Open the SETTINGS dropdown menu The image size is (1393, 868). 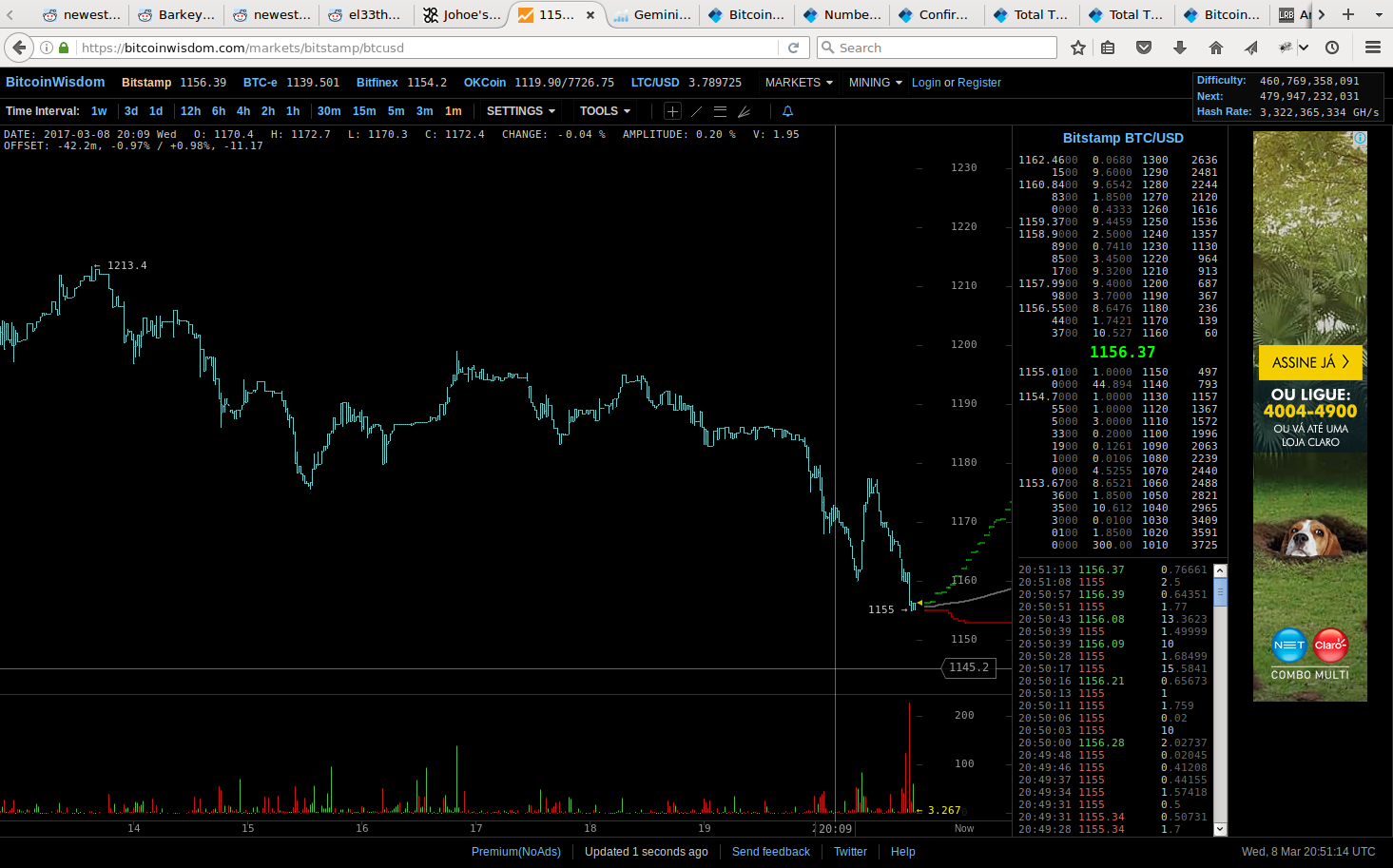coord(520,111)
